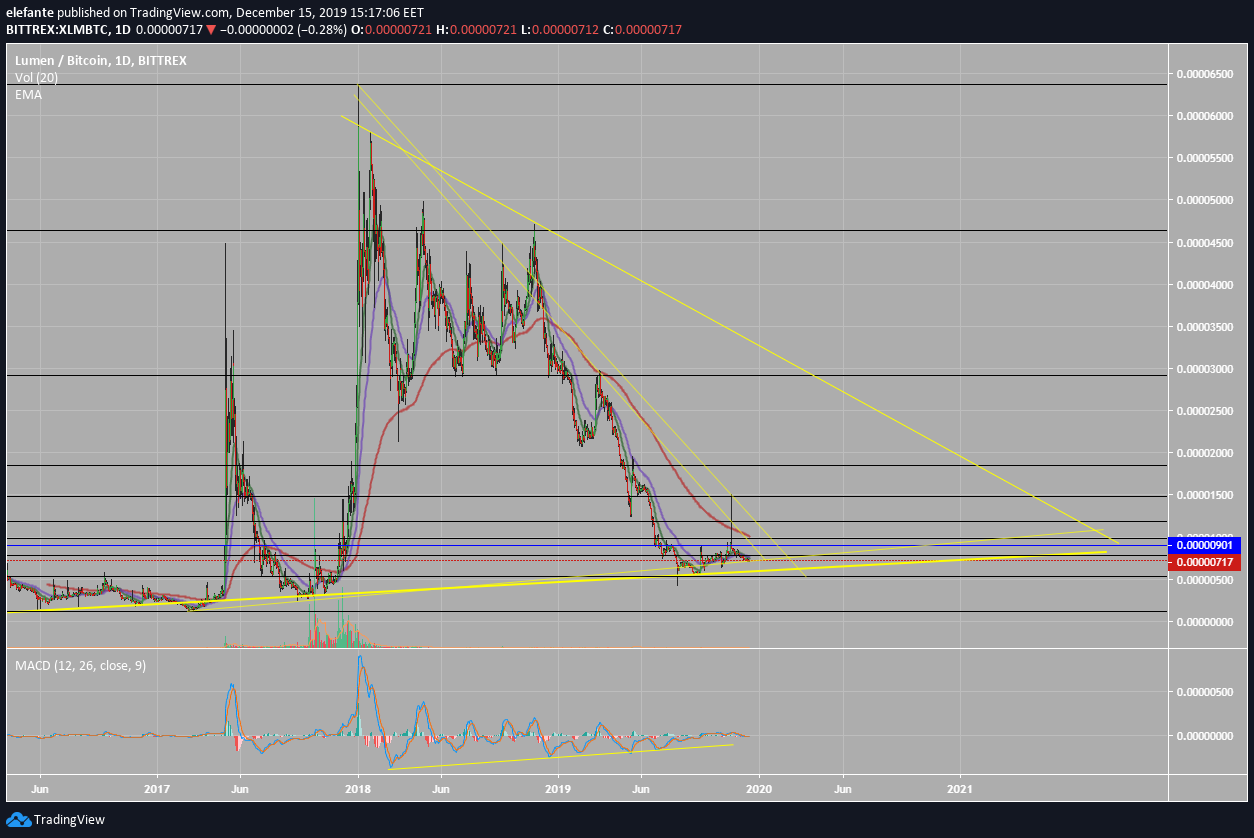Click the 0.00003500 price axis label
Viewport: 1254px width, 838px height.
(x=1204, y=326)
